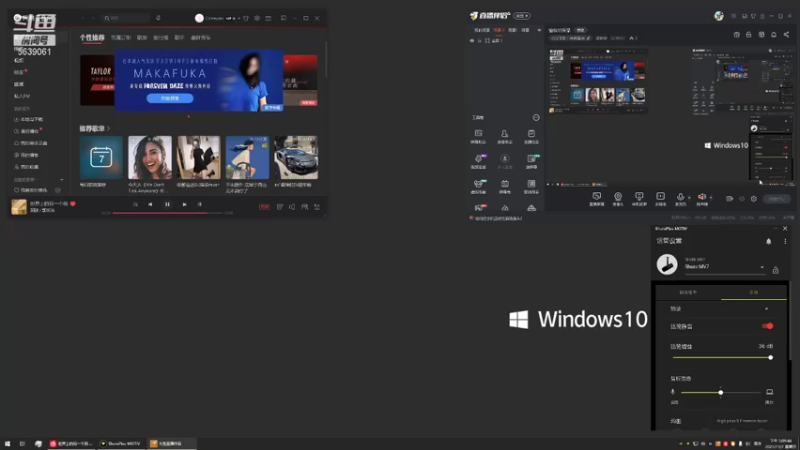Click the 36 dB microphone gain slider

coord(721,358)
